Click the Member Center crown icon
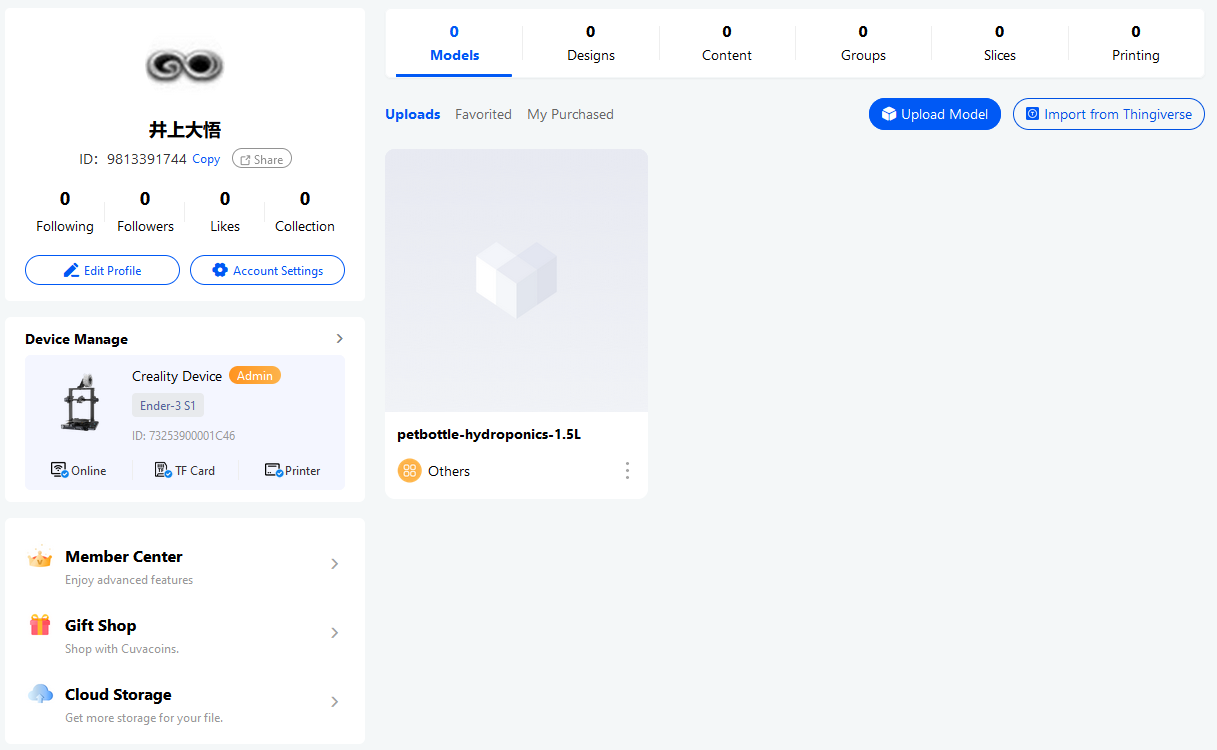The image size is (1217, 750). click(40, 558)
